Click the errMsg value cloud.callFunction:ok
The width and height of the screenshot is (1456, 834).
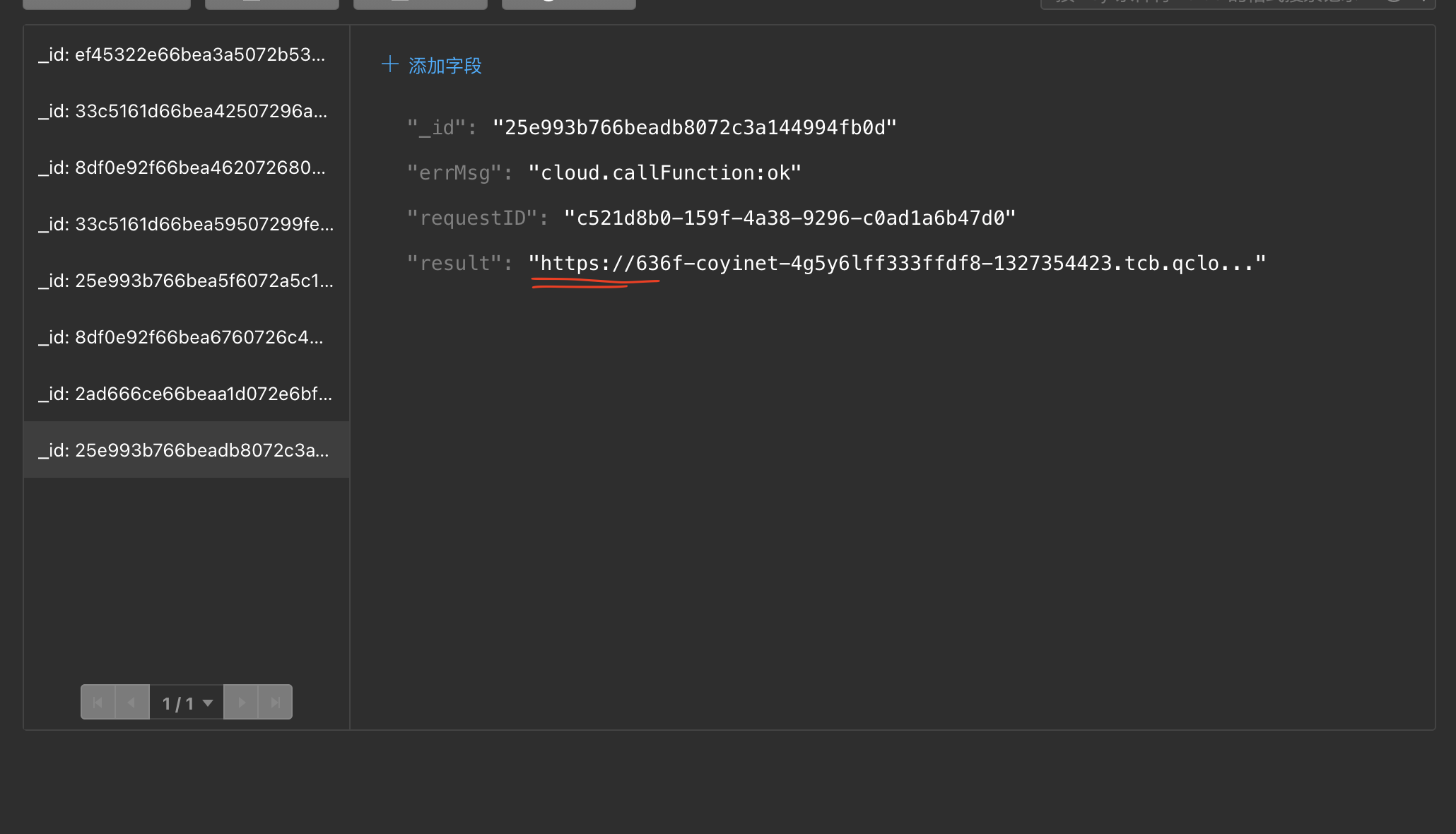[664, 173]
